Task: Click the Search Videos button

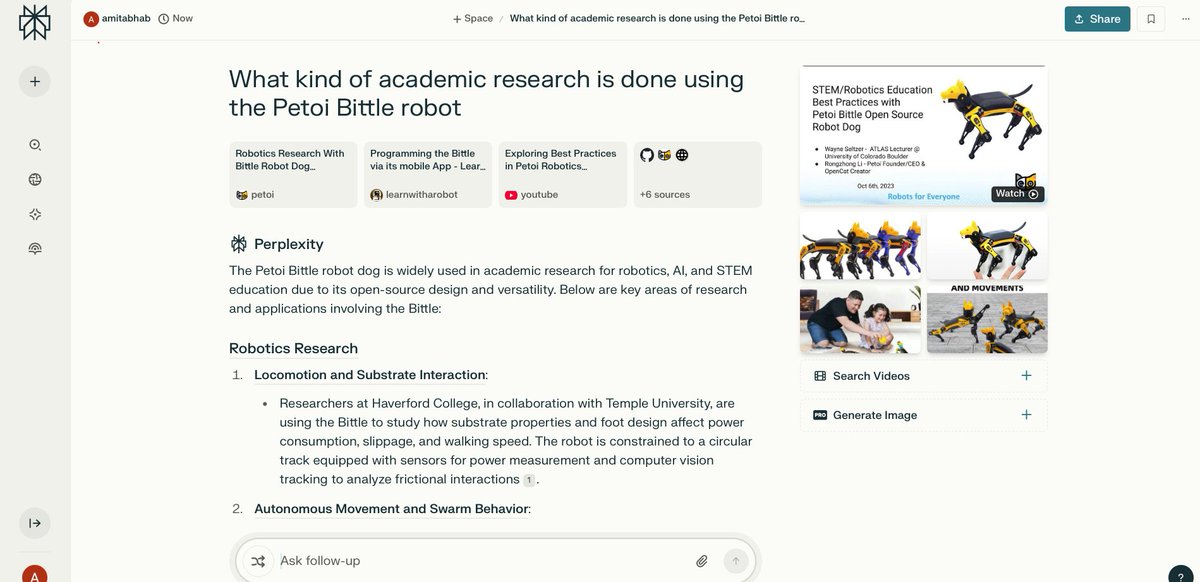Action: (x=923, y=376)
